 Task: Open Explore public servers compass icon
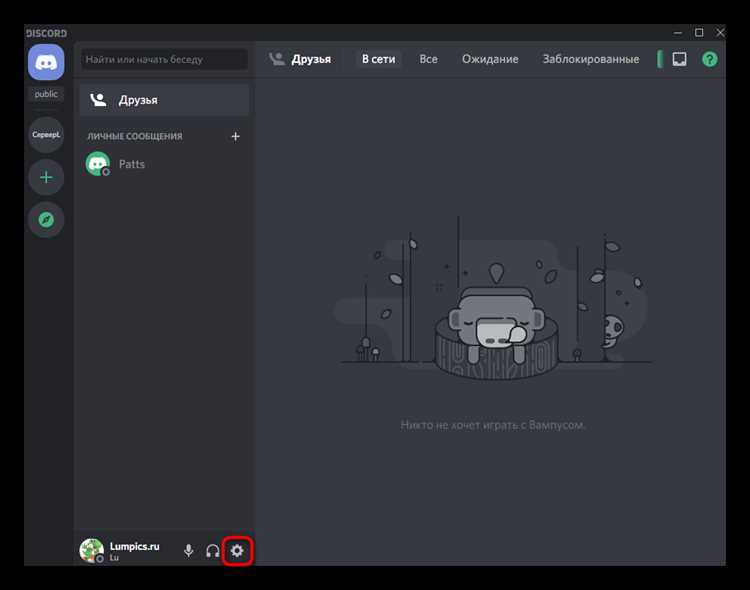pos(46,220)
